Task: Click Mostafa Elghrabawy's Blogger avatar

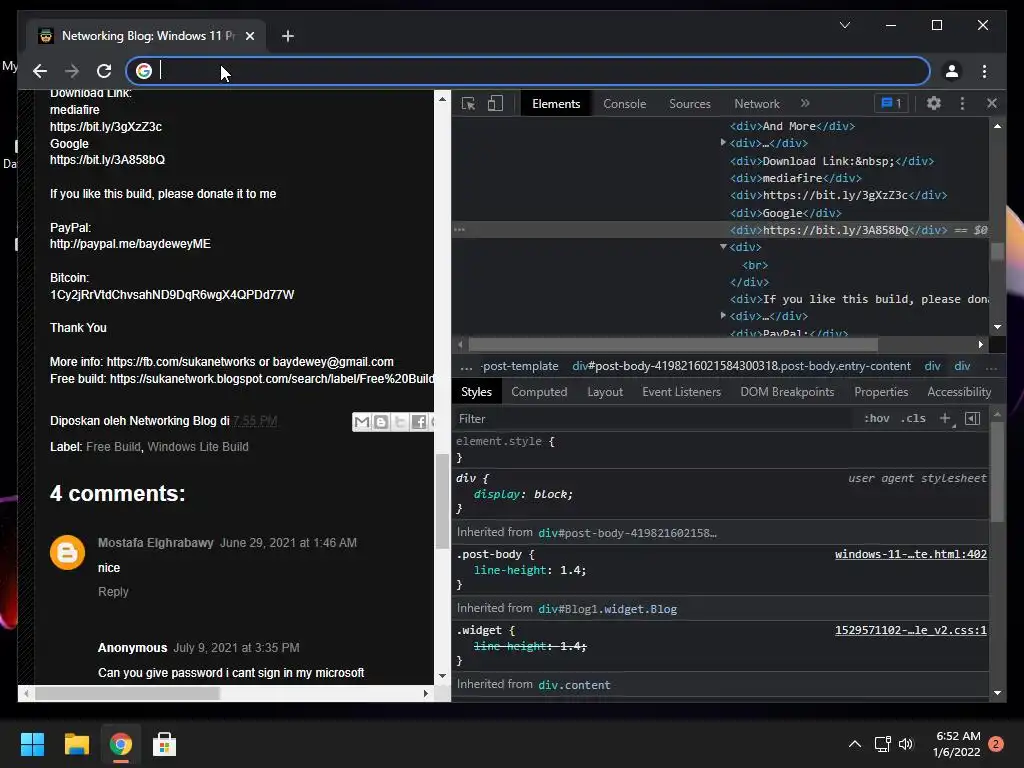Action: click(x=67, y=552)
